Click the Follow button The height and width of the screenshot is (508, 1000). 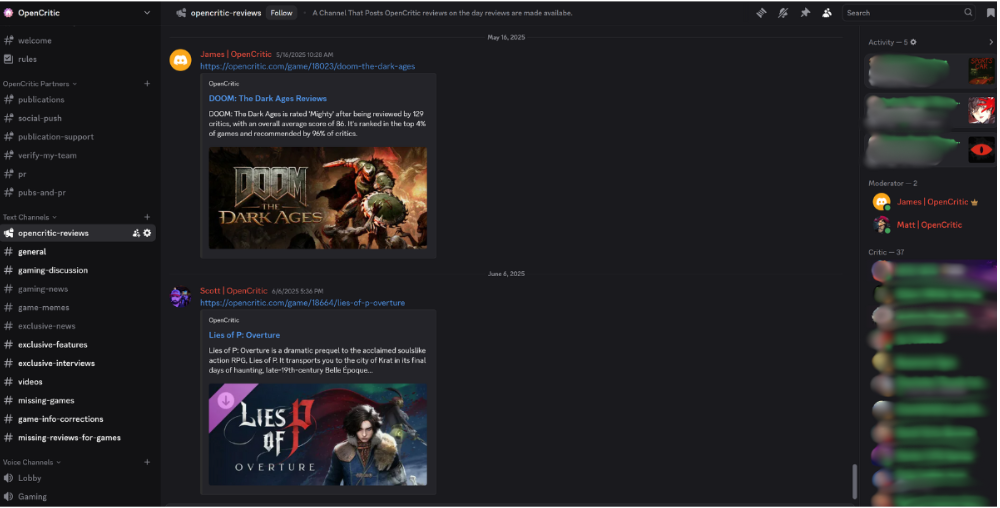281,13
